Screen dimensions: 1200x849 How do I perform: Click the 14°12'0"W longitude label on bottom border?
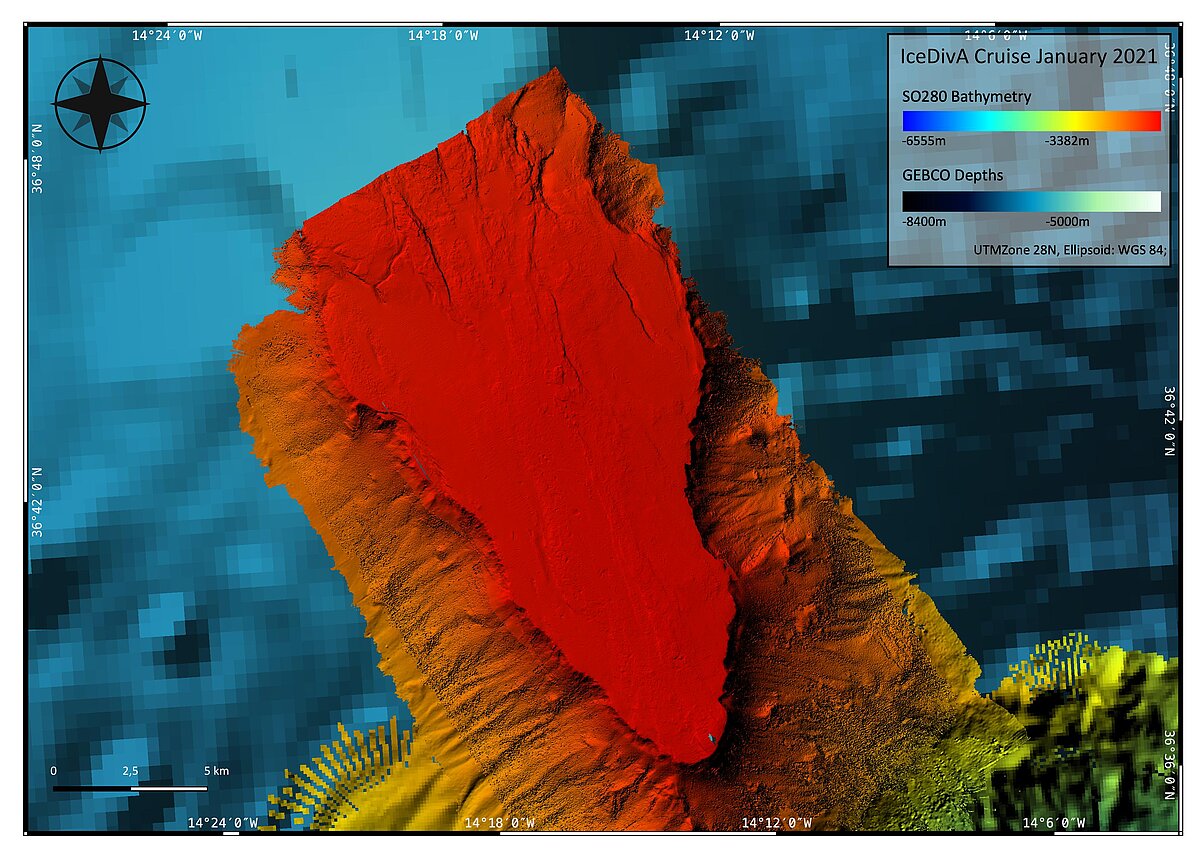tap(776, 823)
